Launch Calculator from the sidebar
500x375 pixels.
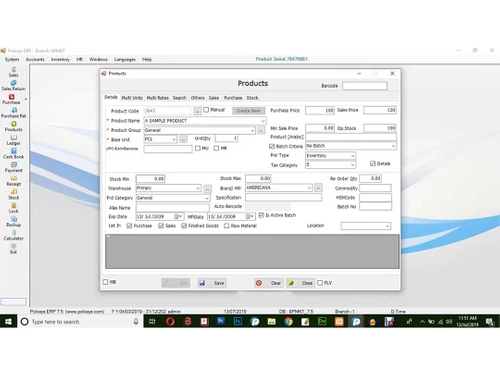pyautogui.click(x=14, y=235)
